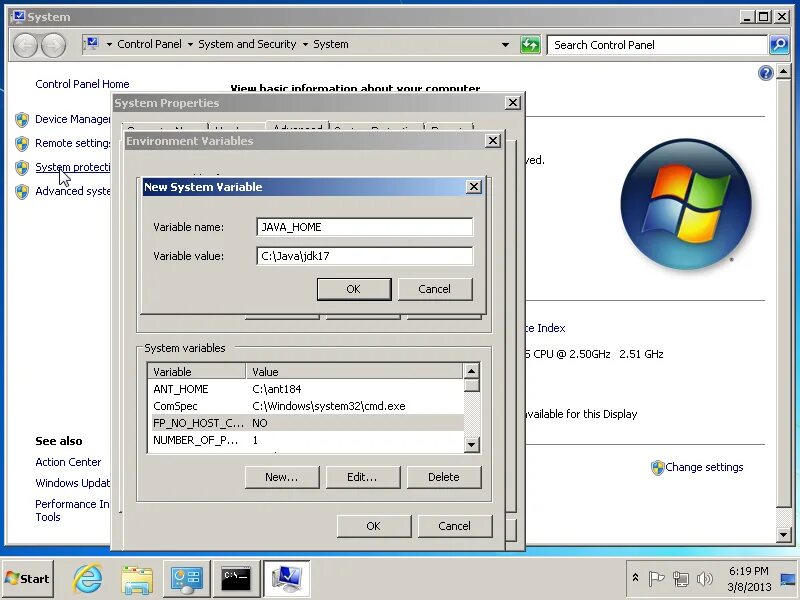Click the shield icon next to Change settings
800x600 pixels.
pyautogui.click(x=658, y=468)
